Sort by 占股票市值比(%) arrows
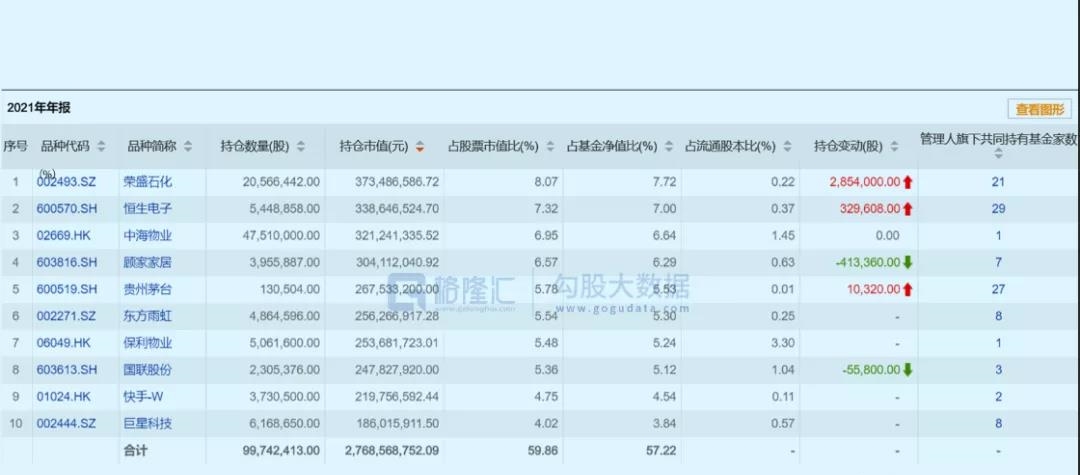The image size is (1080, 475). [550, 146]
